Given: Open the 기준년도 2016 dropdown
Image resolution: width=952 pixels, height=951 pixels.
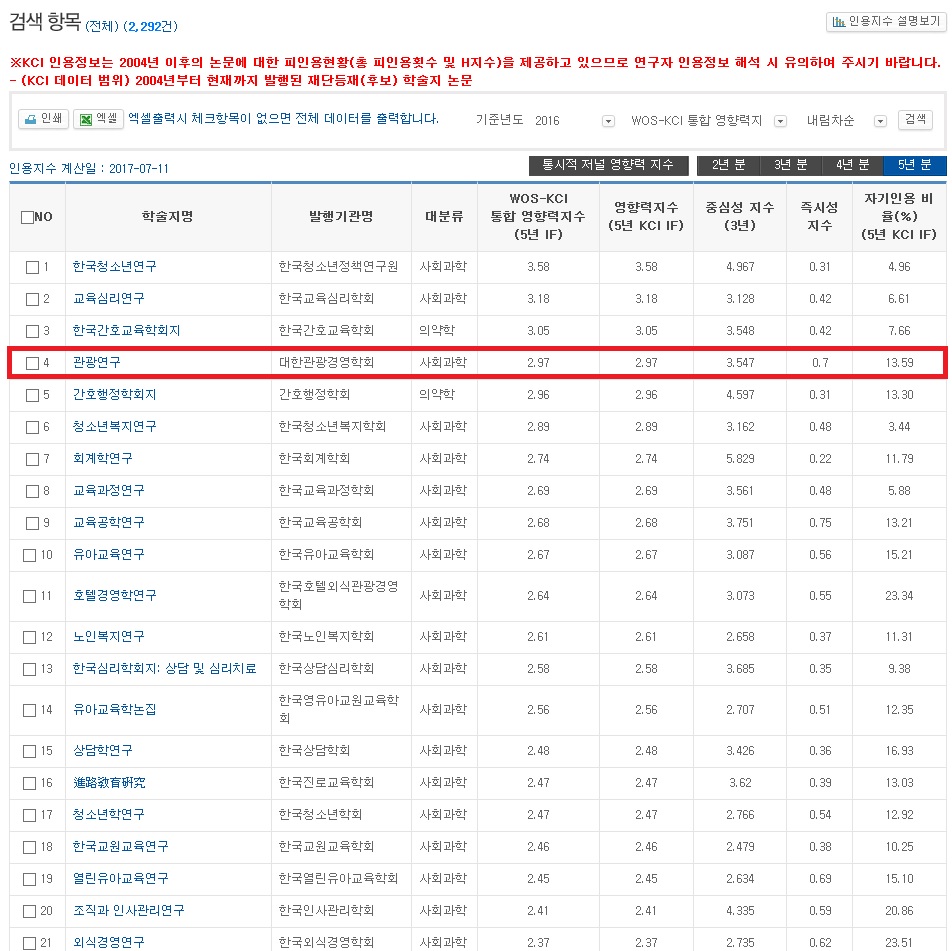Looking at the screenshot, I should (608, 121).
